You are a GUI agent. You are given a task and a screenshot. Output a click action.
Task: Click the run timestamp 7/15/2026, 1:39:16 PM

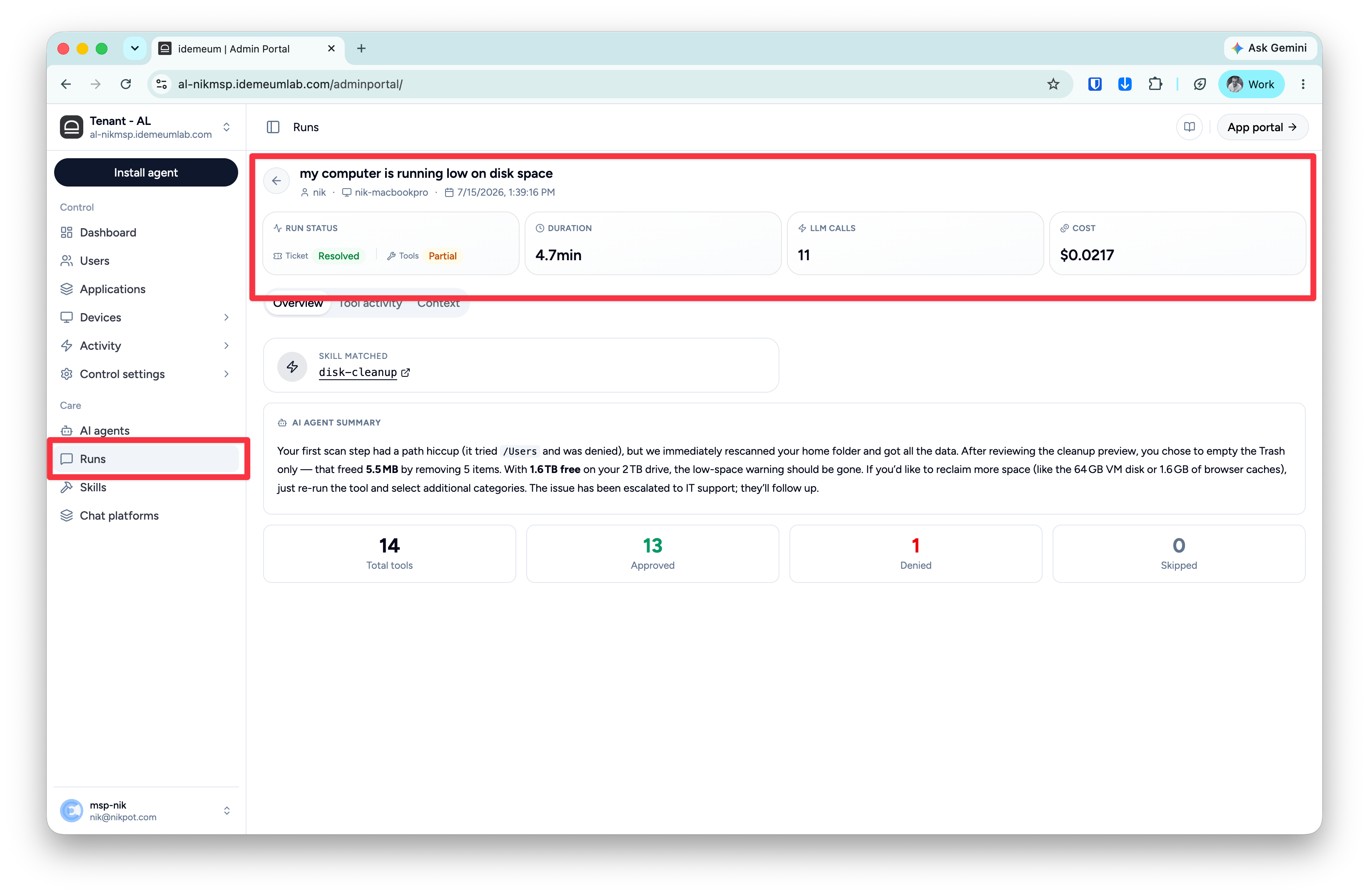point(505,192)
